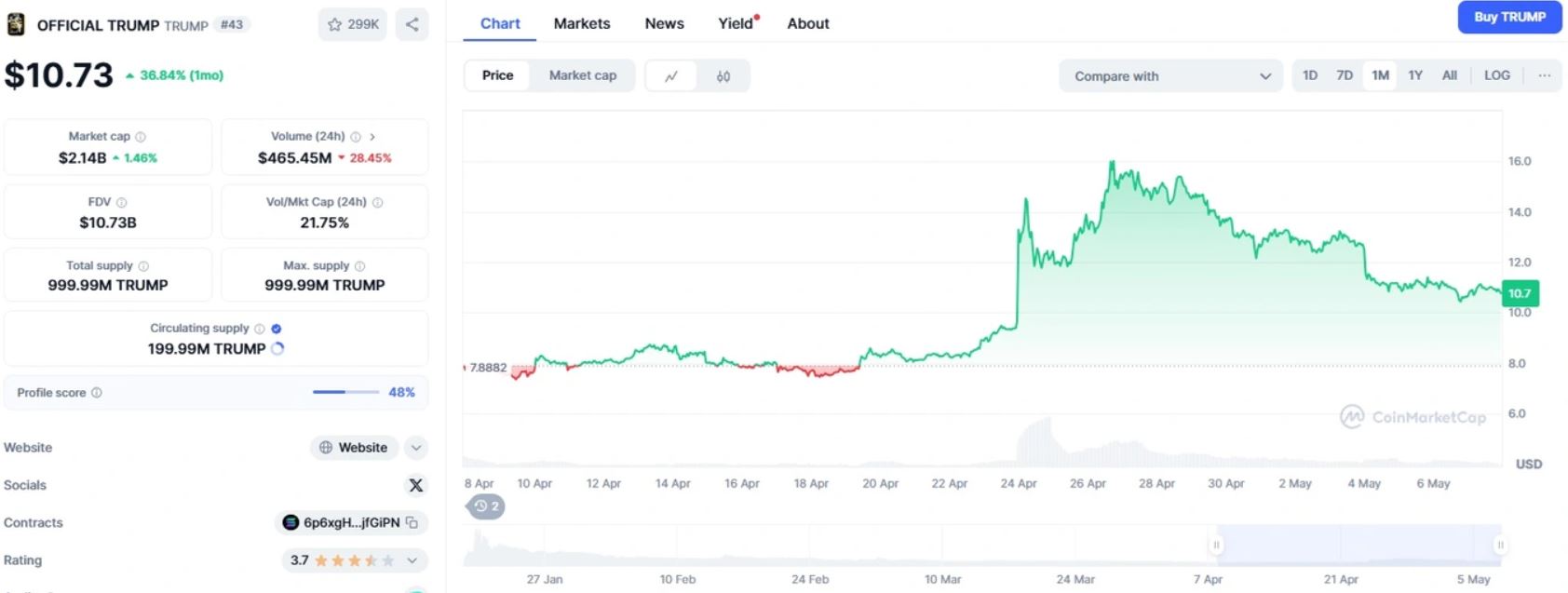Click the chart events badge showing 2
Viewport: 1568px width, 593px height.
click(x=486, y=506)
